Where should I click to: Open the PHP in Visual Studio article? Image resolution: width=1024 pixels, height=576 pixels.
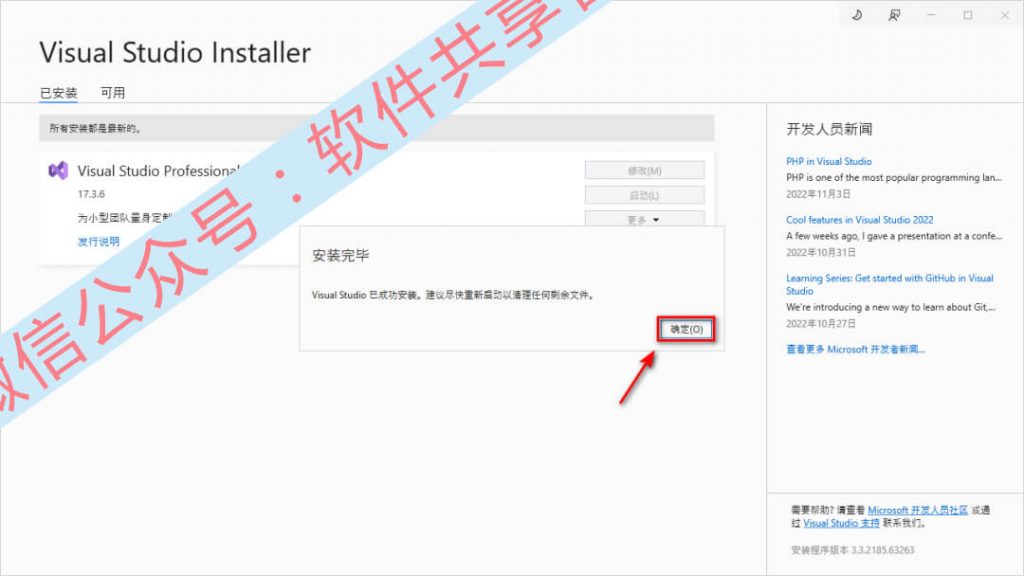[x=829, y=161]
